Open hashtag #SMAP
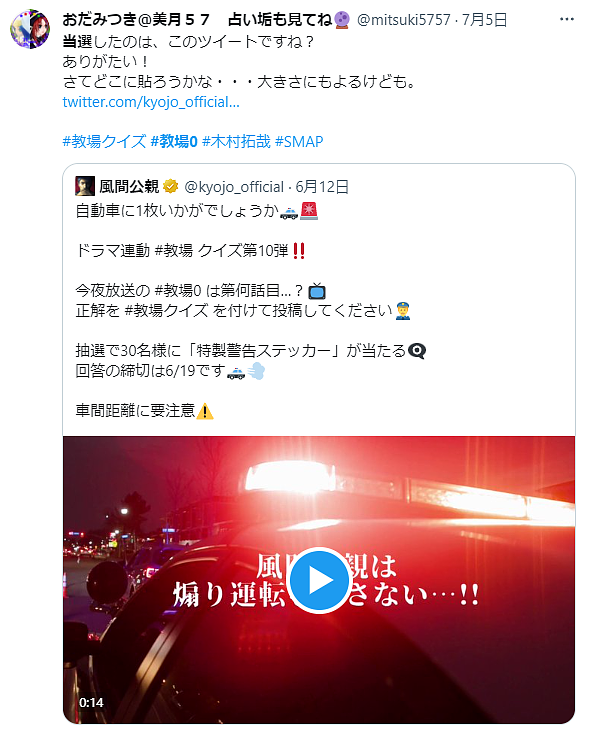The height and width of the screenshot is (733, 589). point(299,141)
